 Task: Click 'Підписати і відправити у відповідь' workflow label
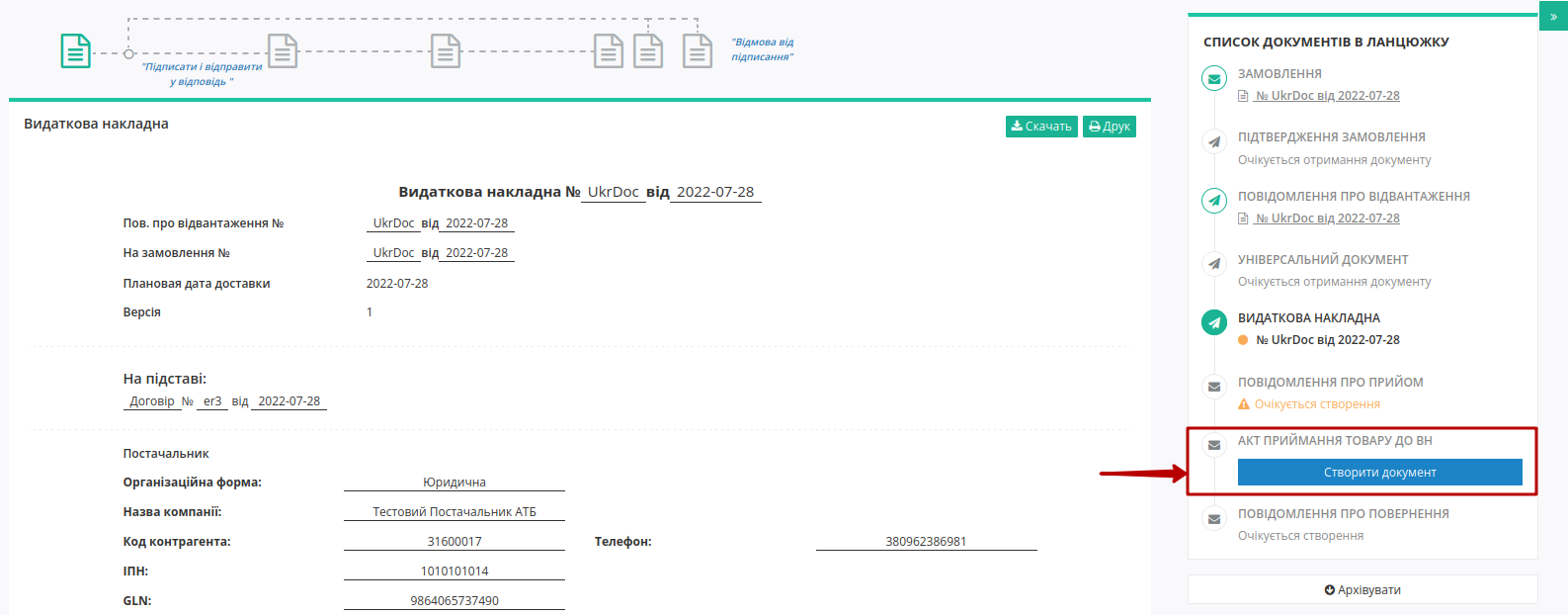[202, 74]
